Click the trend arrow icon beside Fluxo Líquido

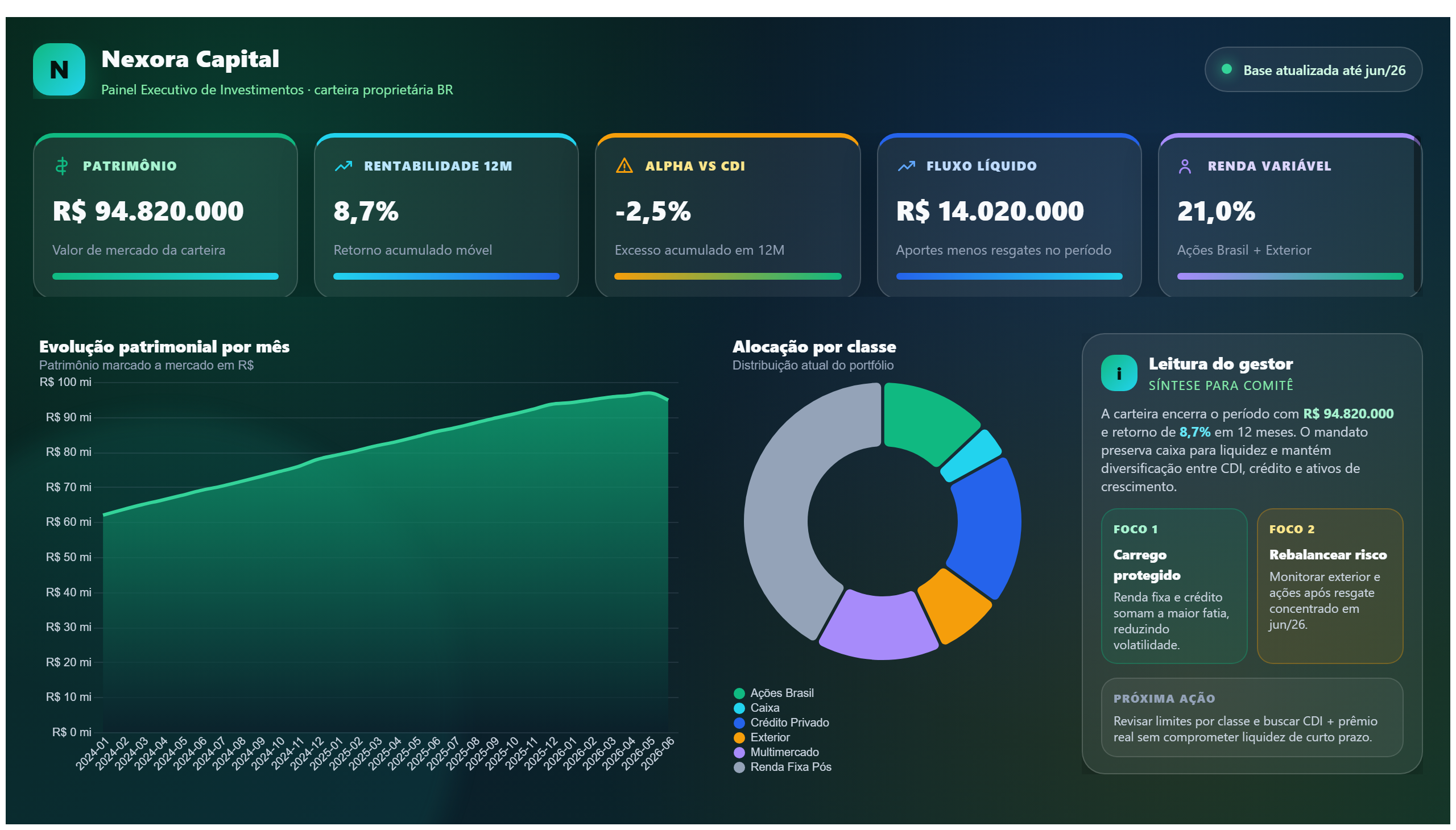click(906, 166)
